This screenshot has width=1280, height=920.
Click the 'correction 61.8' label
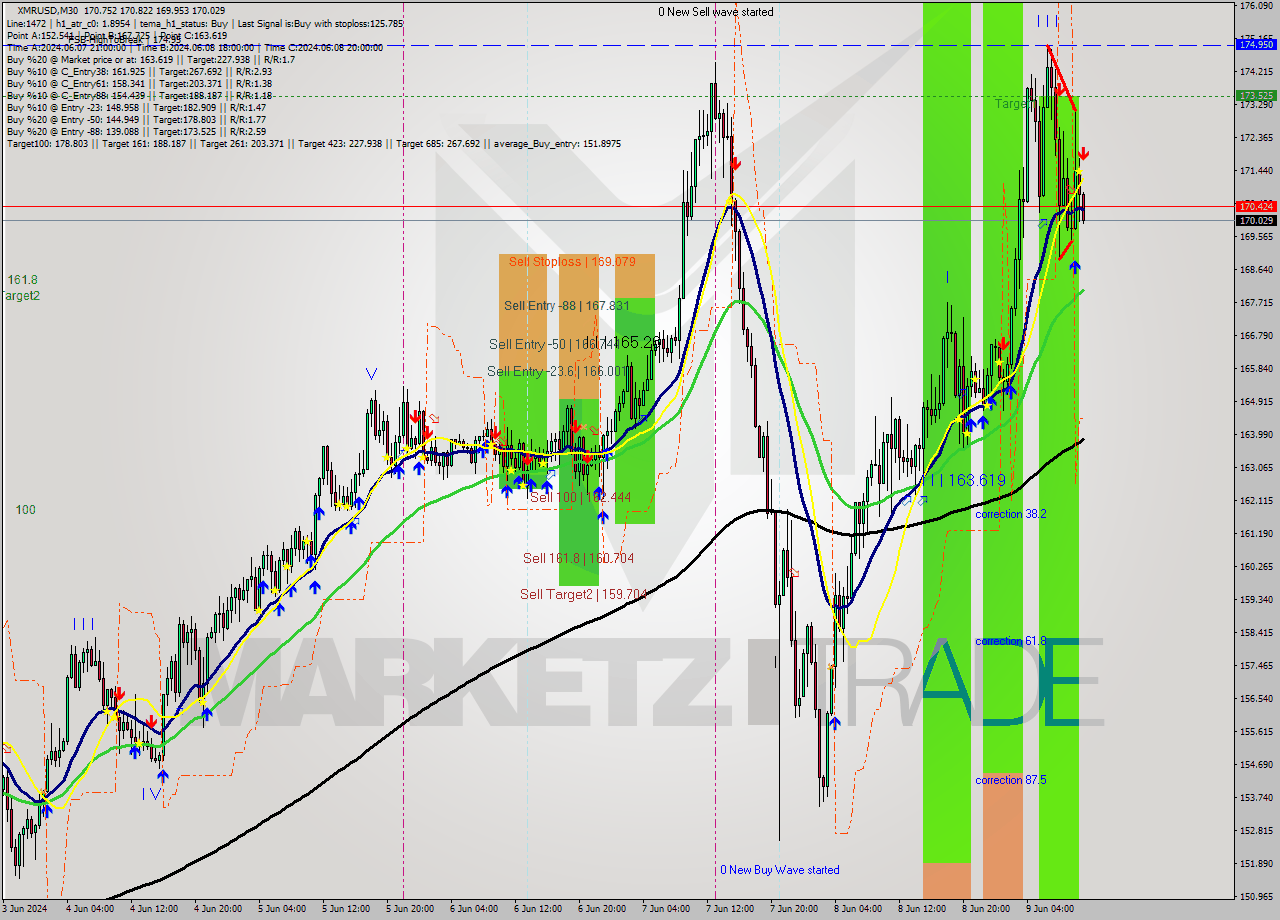[1011, 641]
